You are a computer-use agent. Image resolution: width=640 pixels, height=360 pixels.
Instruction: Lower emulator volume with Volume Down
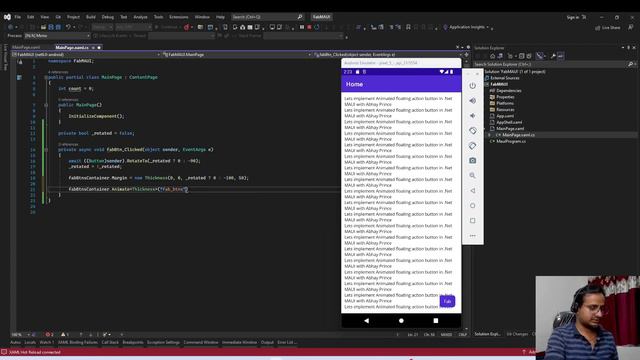472,116
